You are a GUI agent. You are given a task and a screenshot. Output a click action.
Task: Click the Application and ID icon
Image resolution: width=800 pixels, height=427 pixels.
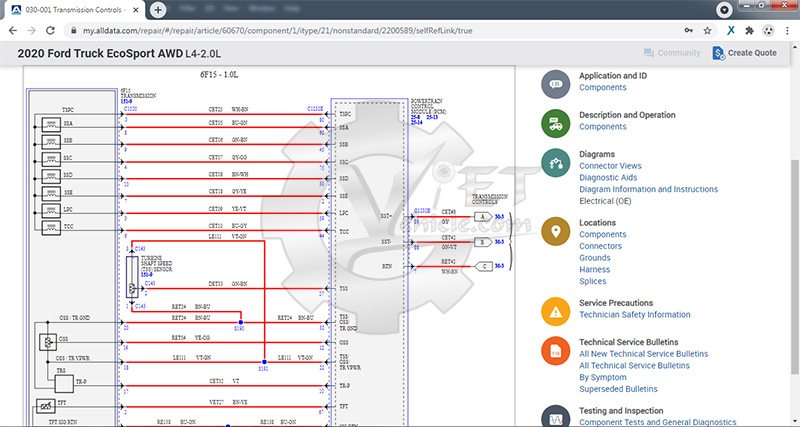556,84
